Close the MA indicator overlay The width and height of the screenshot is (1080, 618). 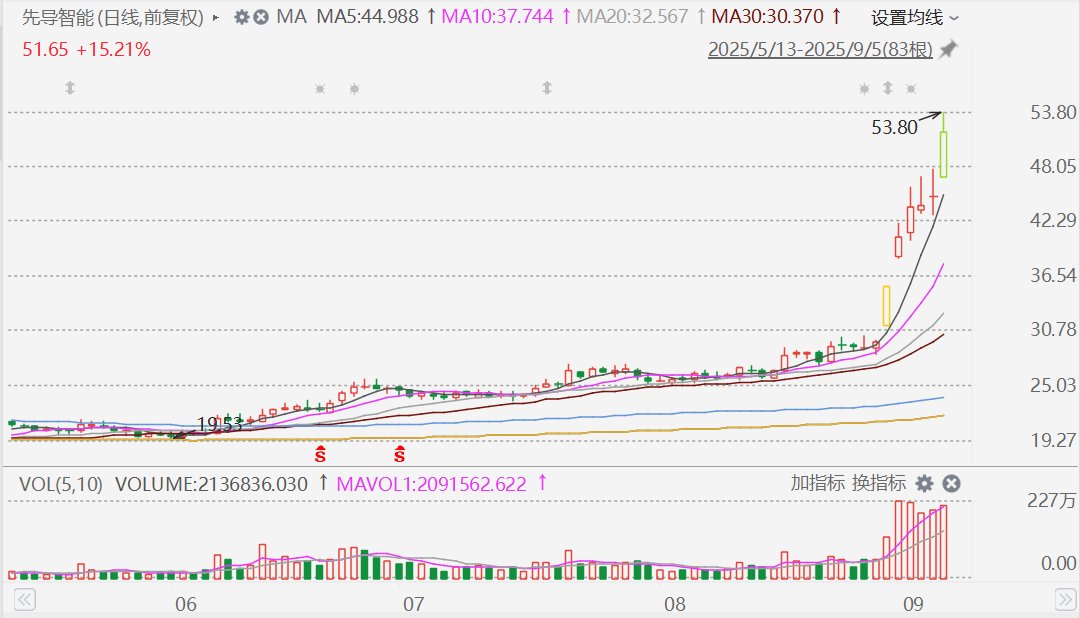click(x=261, y=17)
